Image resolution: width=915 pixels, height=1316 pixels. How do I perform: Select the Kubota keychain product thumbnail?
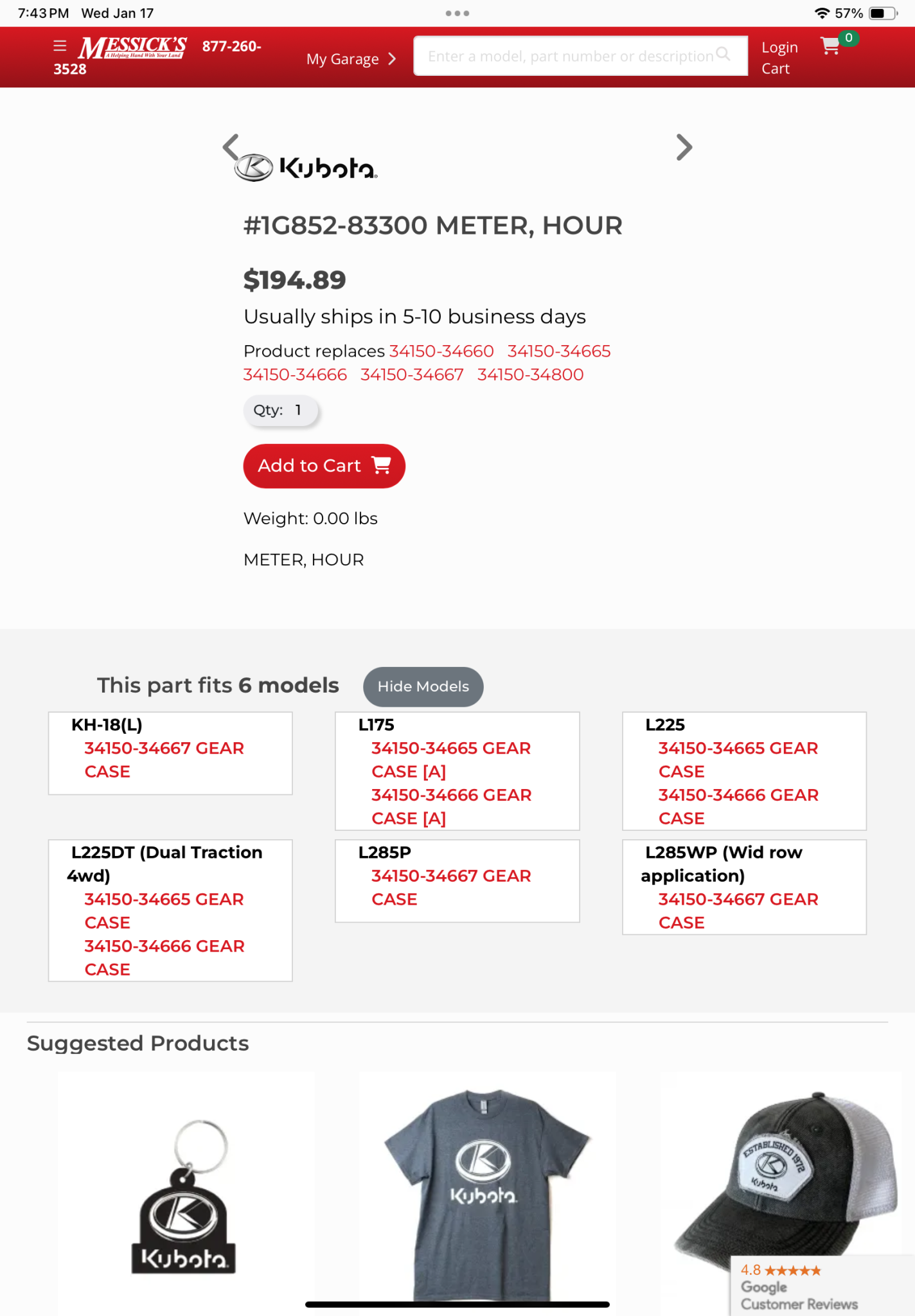click(186, 1194)
